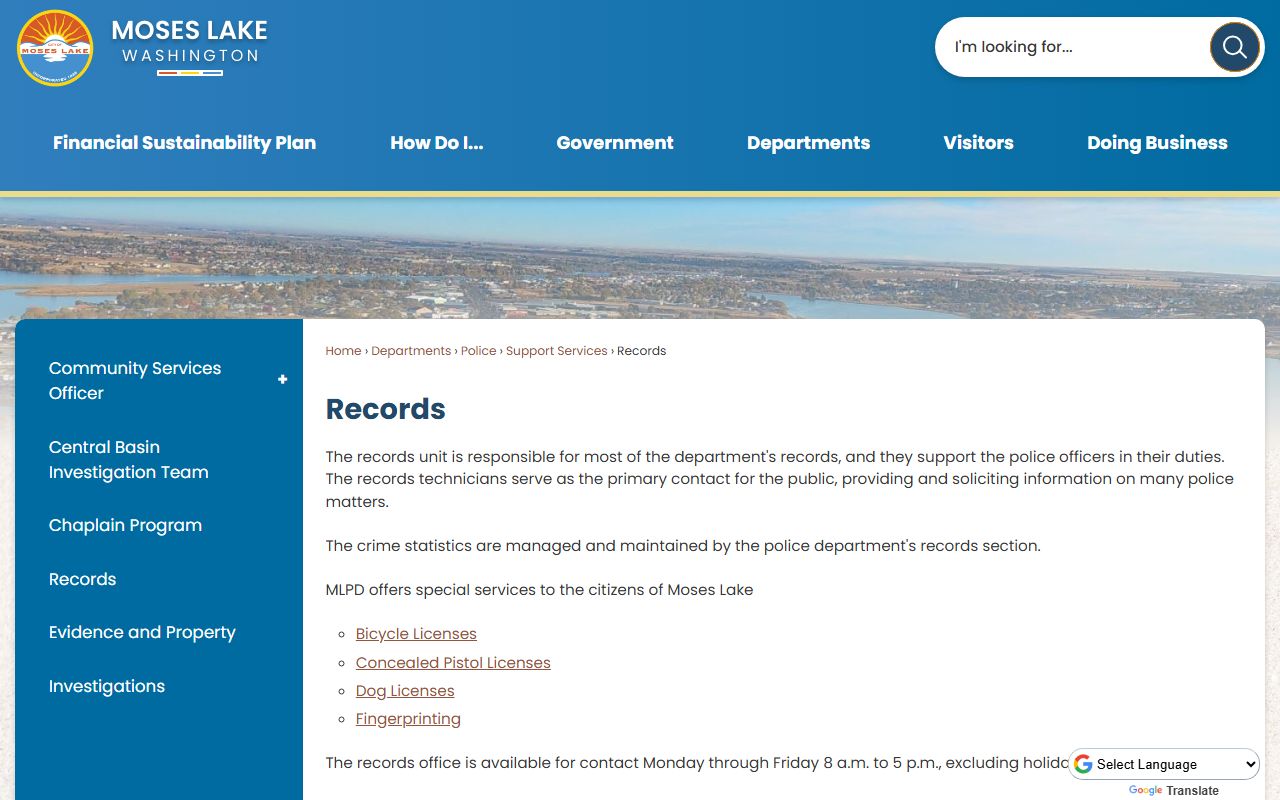This screenshot has height=800, width=1280.
Task: Open Chaplain Program sidebar item
Action: pos(125,525)
